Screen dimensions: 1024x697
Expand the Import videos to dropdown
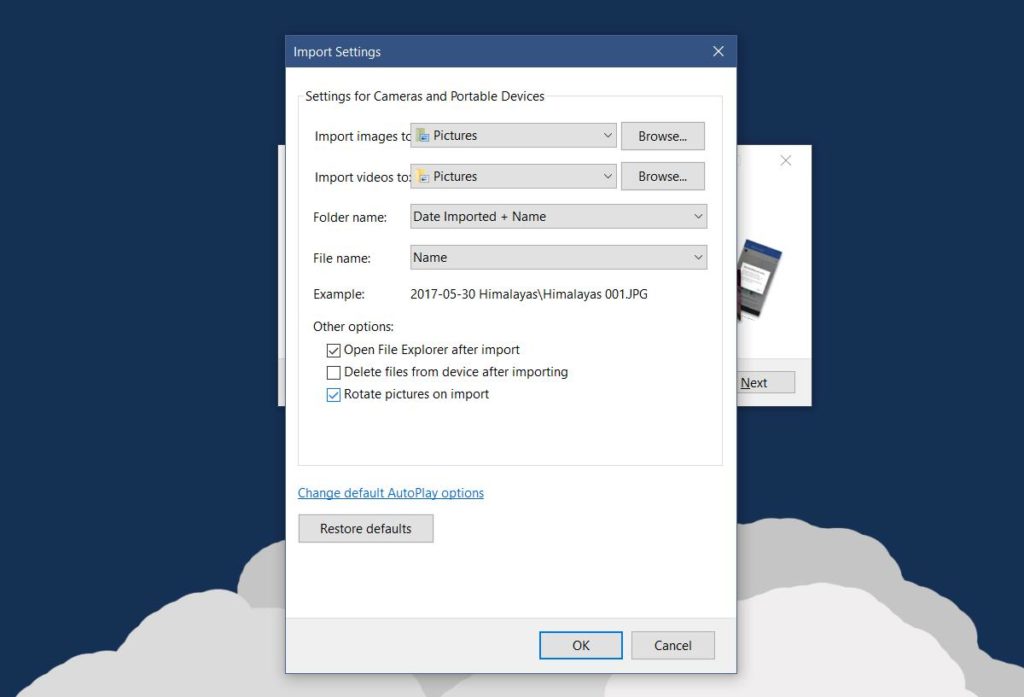tap(608, 176)
